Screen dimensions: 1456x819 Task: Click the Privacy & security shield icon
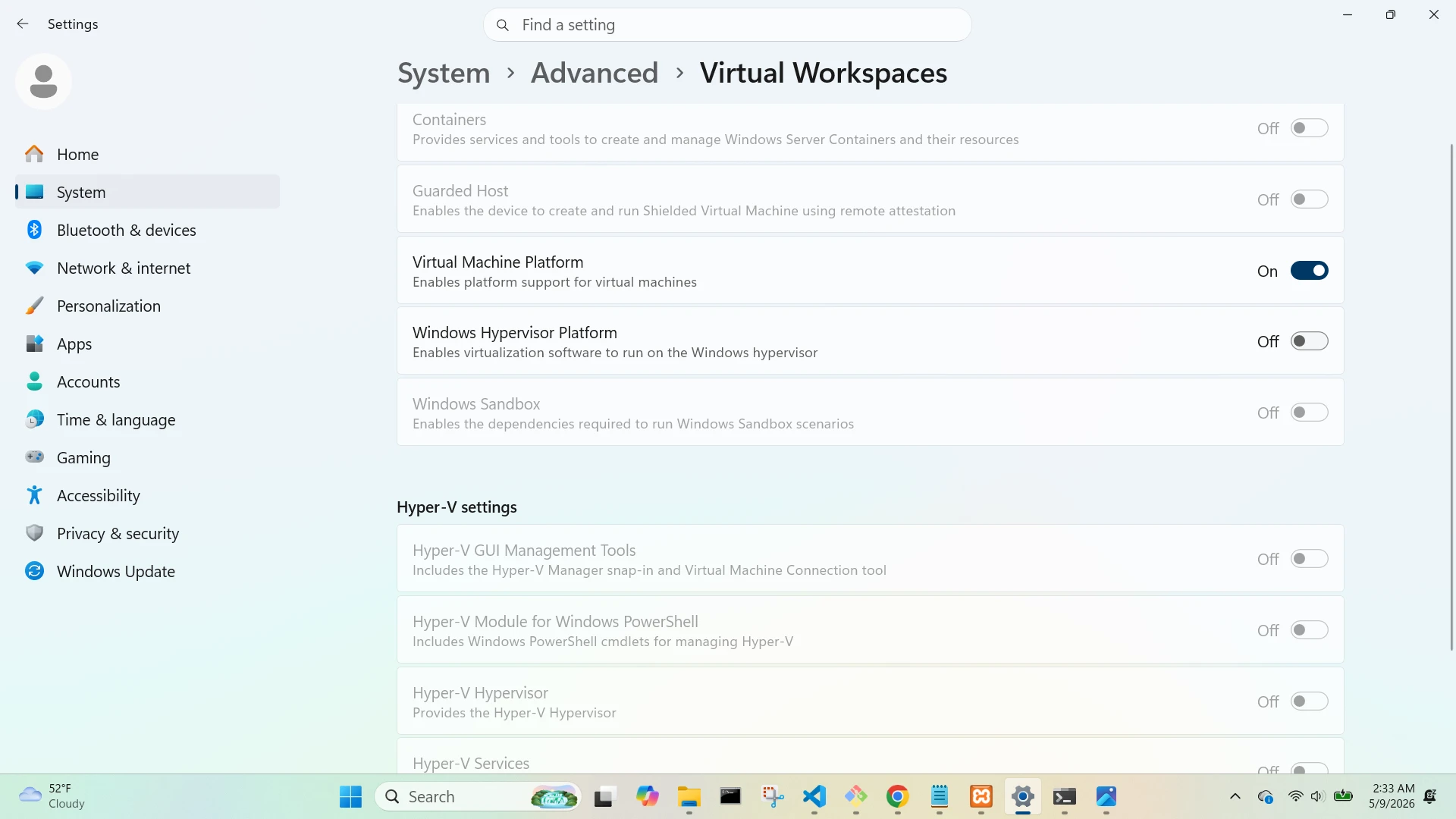[34, 533]
